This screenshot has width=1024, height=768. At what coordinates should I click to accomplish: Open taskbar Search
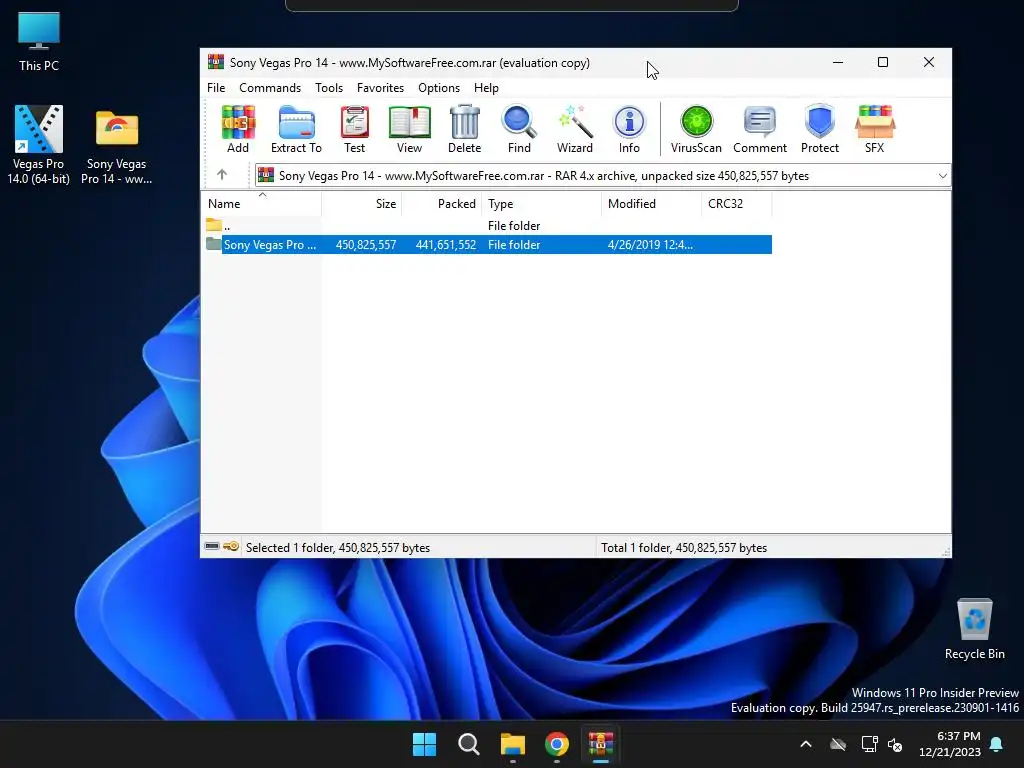coord(468,744)
